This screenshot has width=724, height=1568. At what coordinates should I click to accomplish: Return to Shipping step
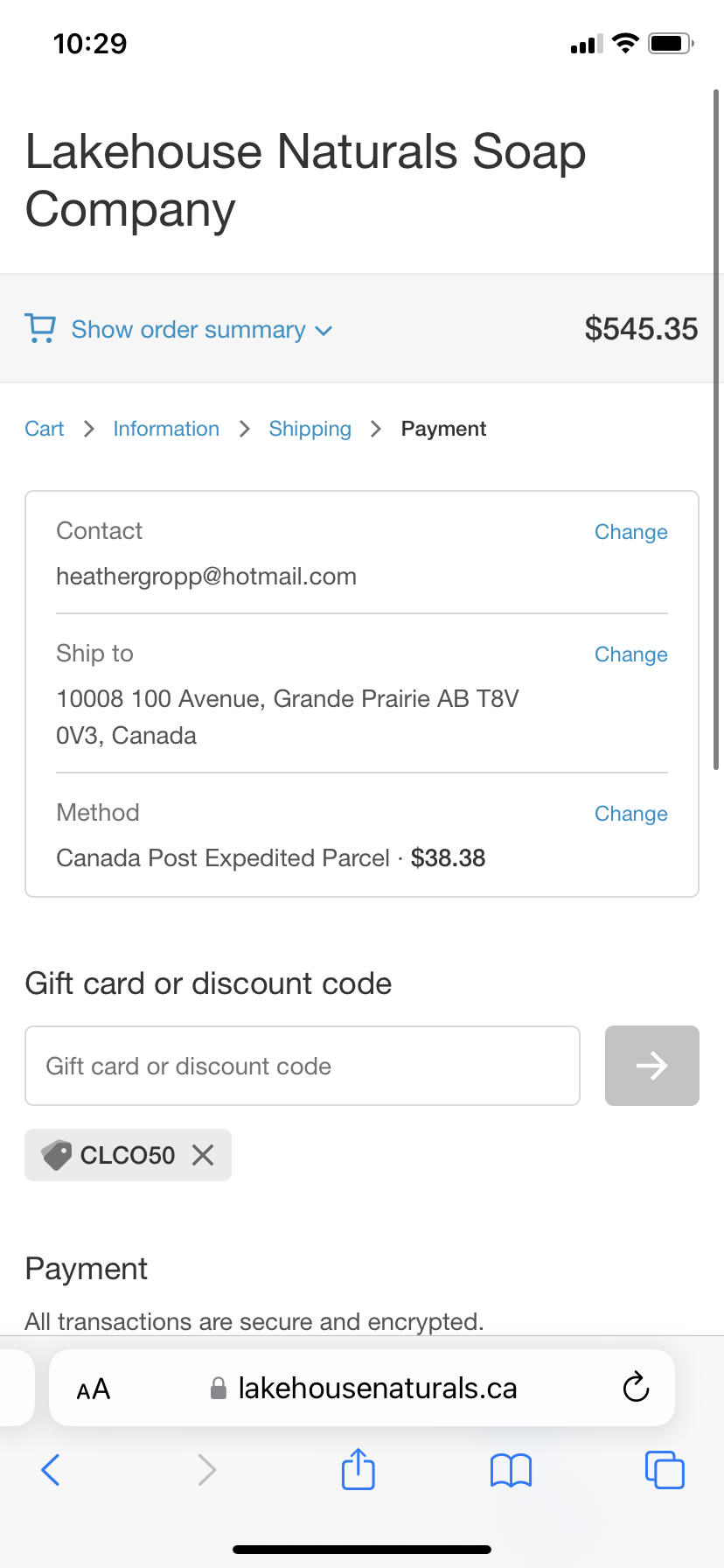[x=310, y=429]
